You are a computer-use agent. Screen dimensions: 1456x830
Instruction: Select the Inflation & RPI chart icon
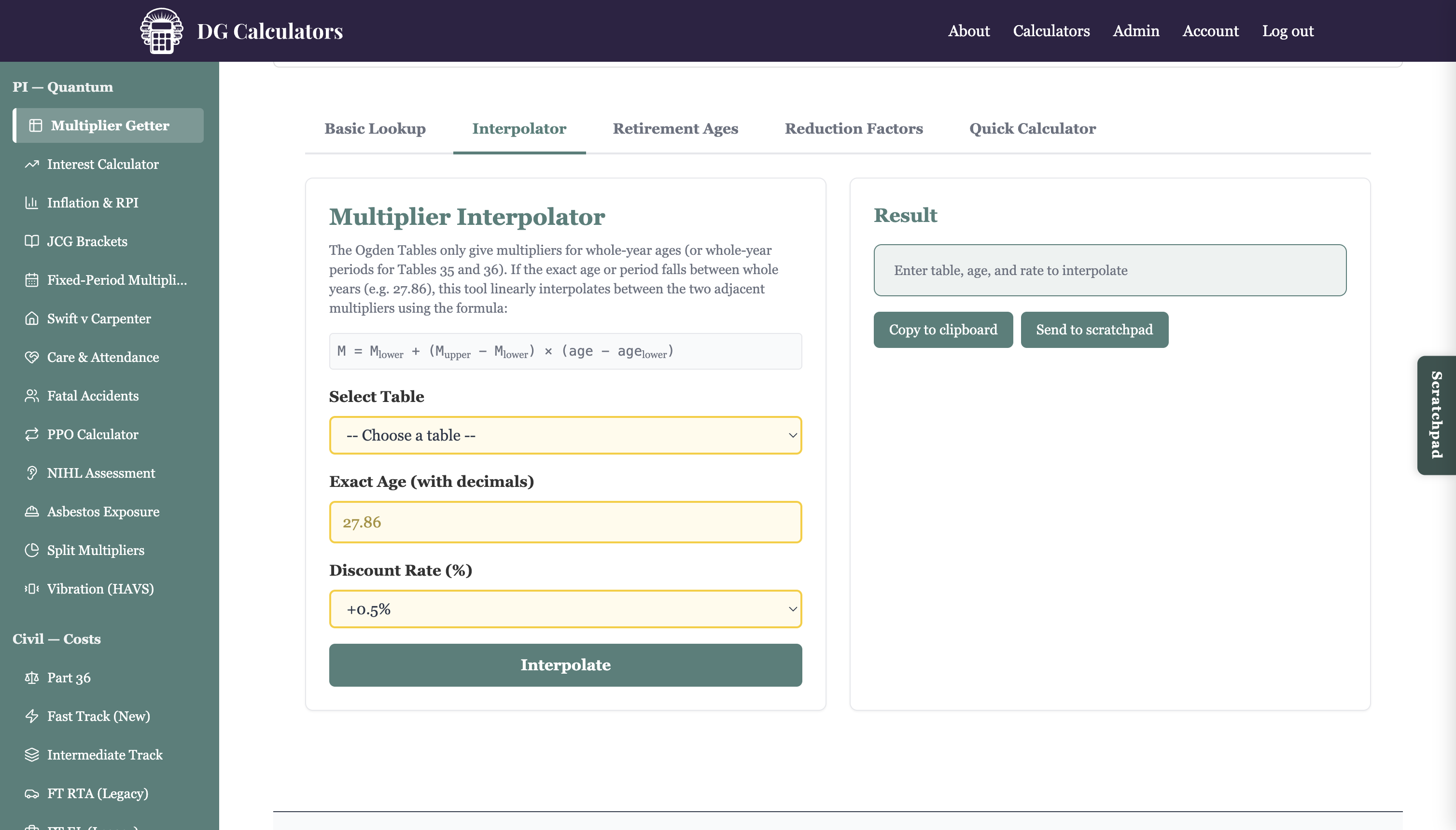(x=32, y=203)
